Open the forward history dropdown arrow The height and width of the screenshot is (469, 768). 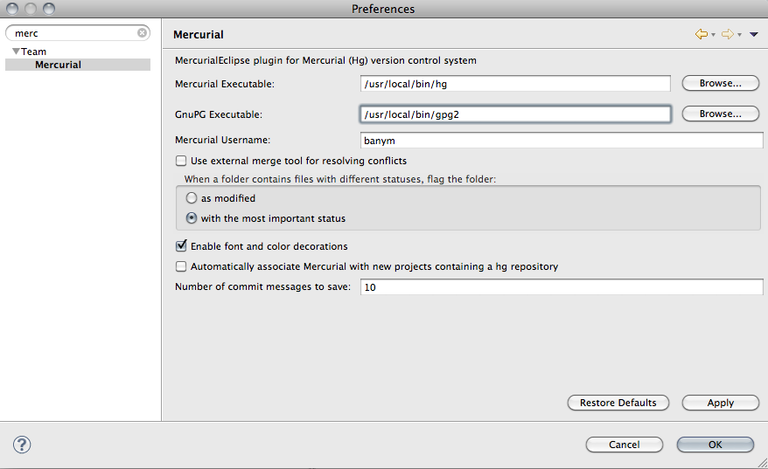(740, 35)
